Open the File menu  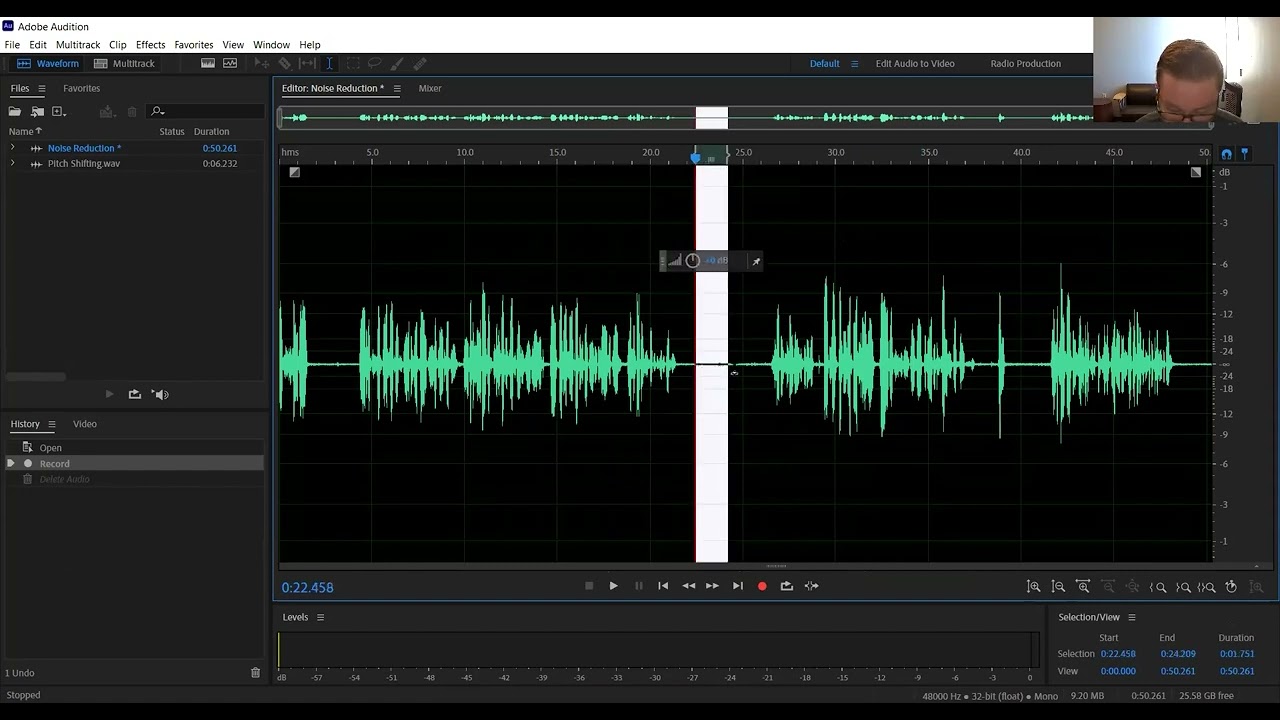[12, 45]
